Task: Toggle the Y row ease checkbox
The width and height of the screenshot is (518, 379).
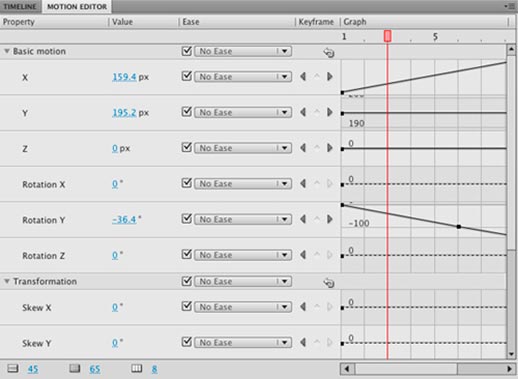Action: click(187, 112)
